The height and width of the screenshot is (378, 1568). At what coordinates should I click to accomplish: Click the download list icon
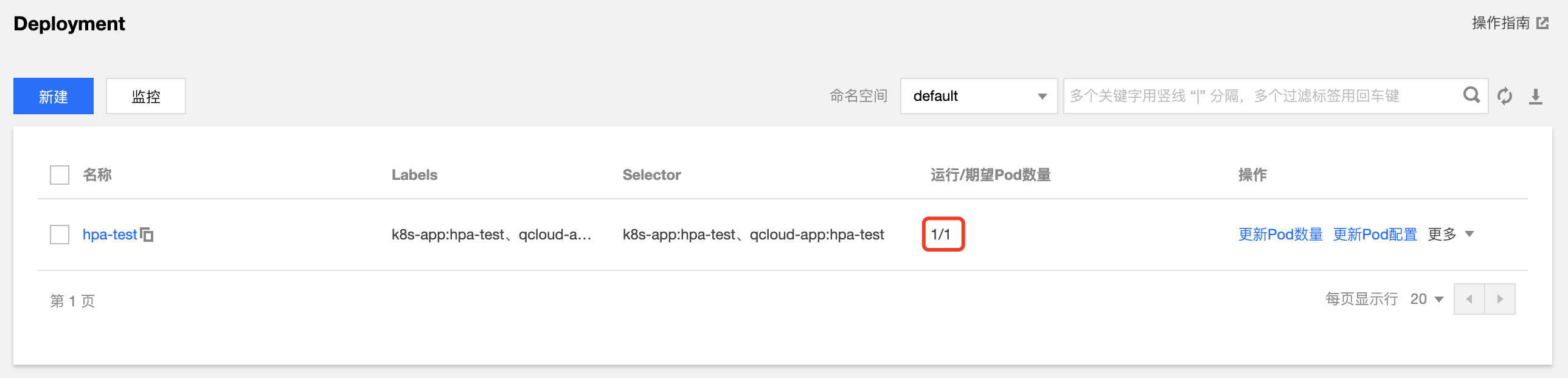(x=1536, y=96)
